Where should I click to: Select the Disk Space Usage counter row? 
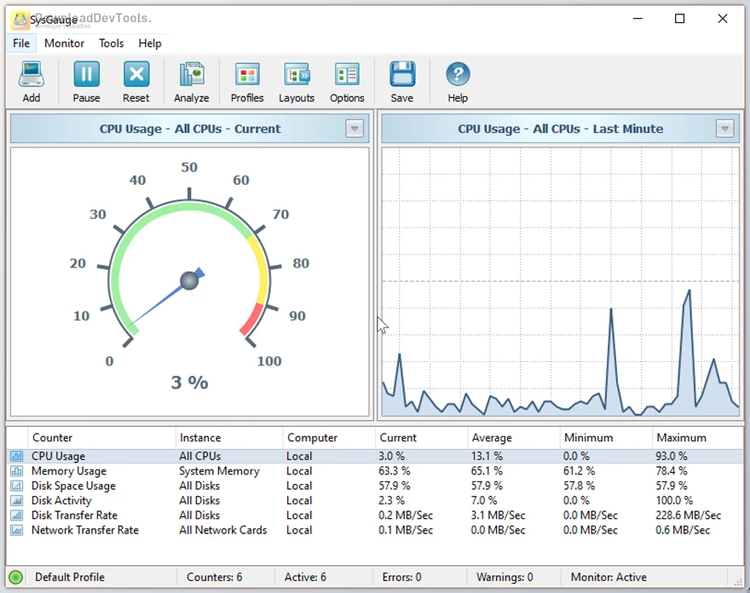tap(375, 486)
